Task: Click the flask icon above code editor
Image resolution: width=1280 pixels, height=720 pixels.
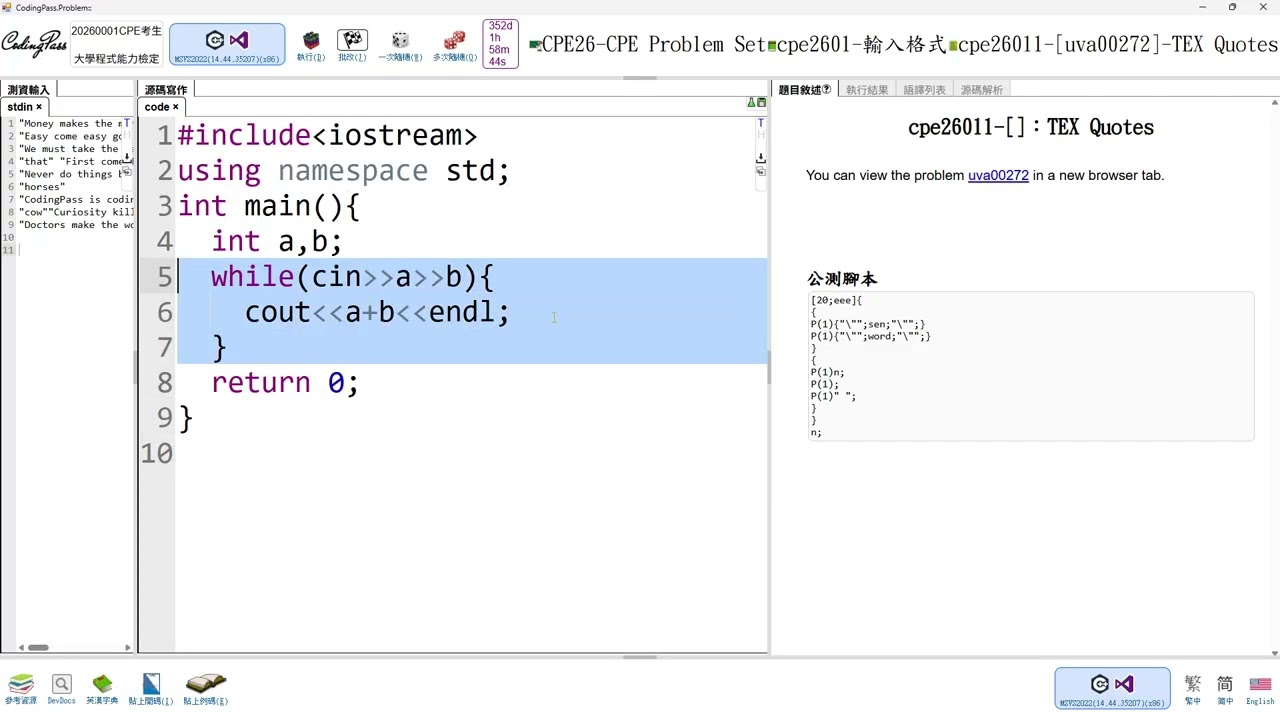Action: point(751,103)
